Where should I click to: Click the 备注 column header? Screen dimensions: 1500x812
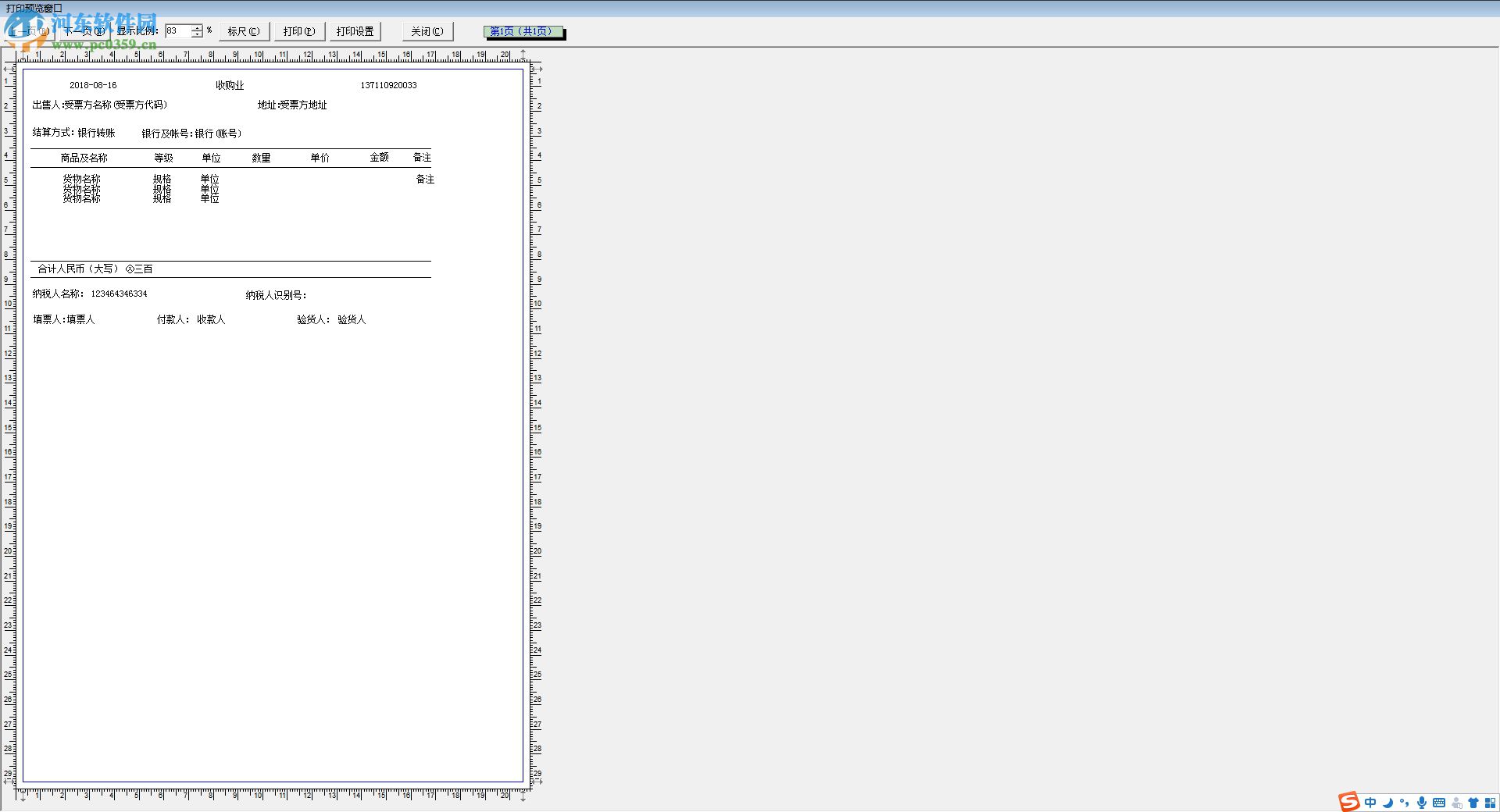pos(422,157)
